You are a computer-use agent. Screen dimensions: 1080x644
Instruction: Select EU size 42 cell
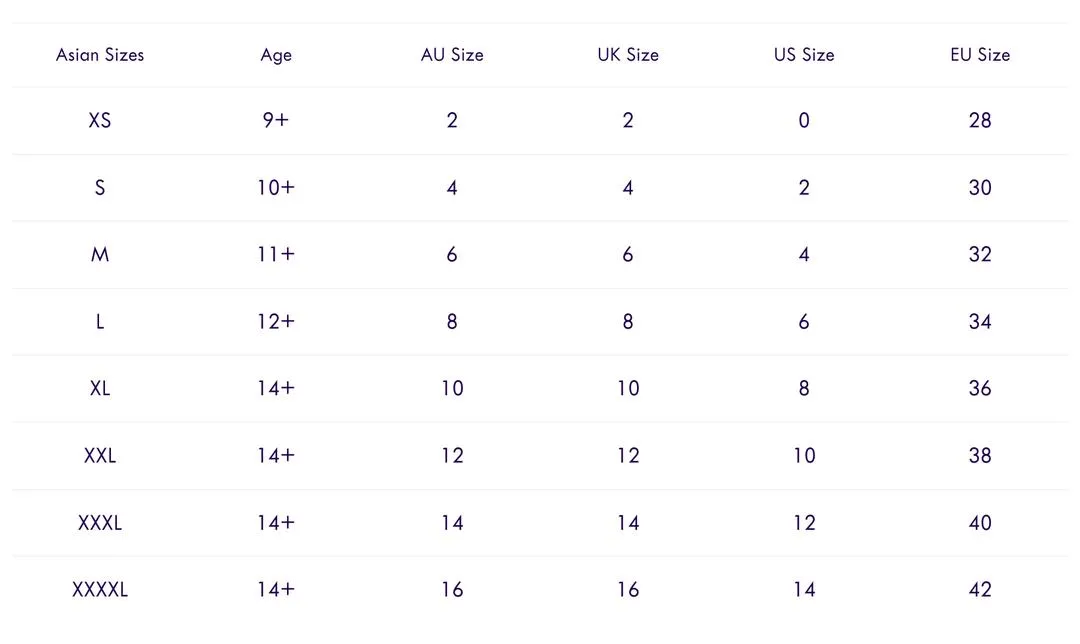980,589
